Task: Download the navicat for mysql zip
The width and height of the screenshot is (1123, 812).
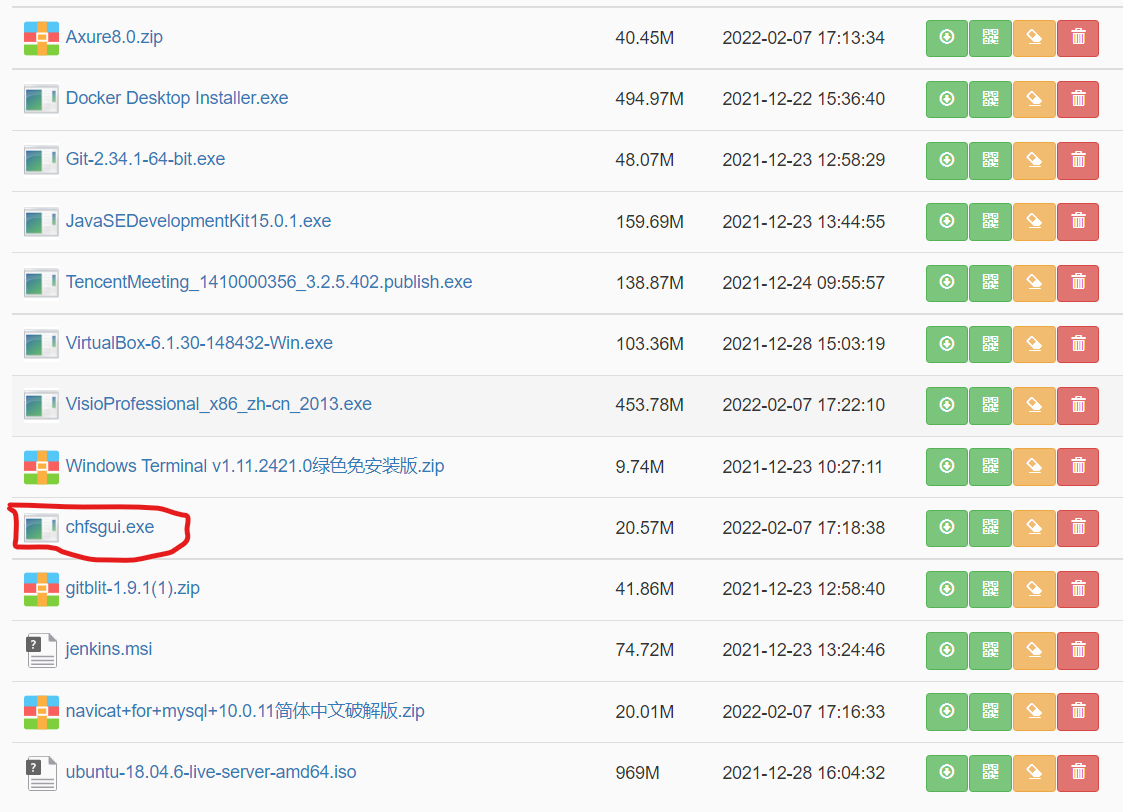Action: [947, 712]
